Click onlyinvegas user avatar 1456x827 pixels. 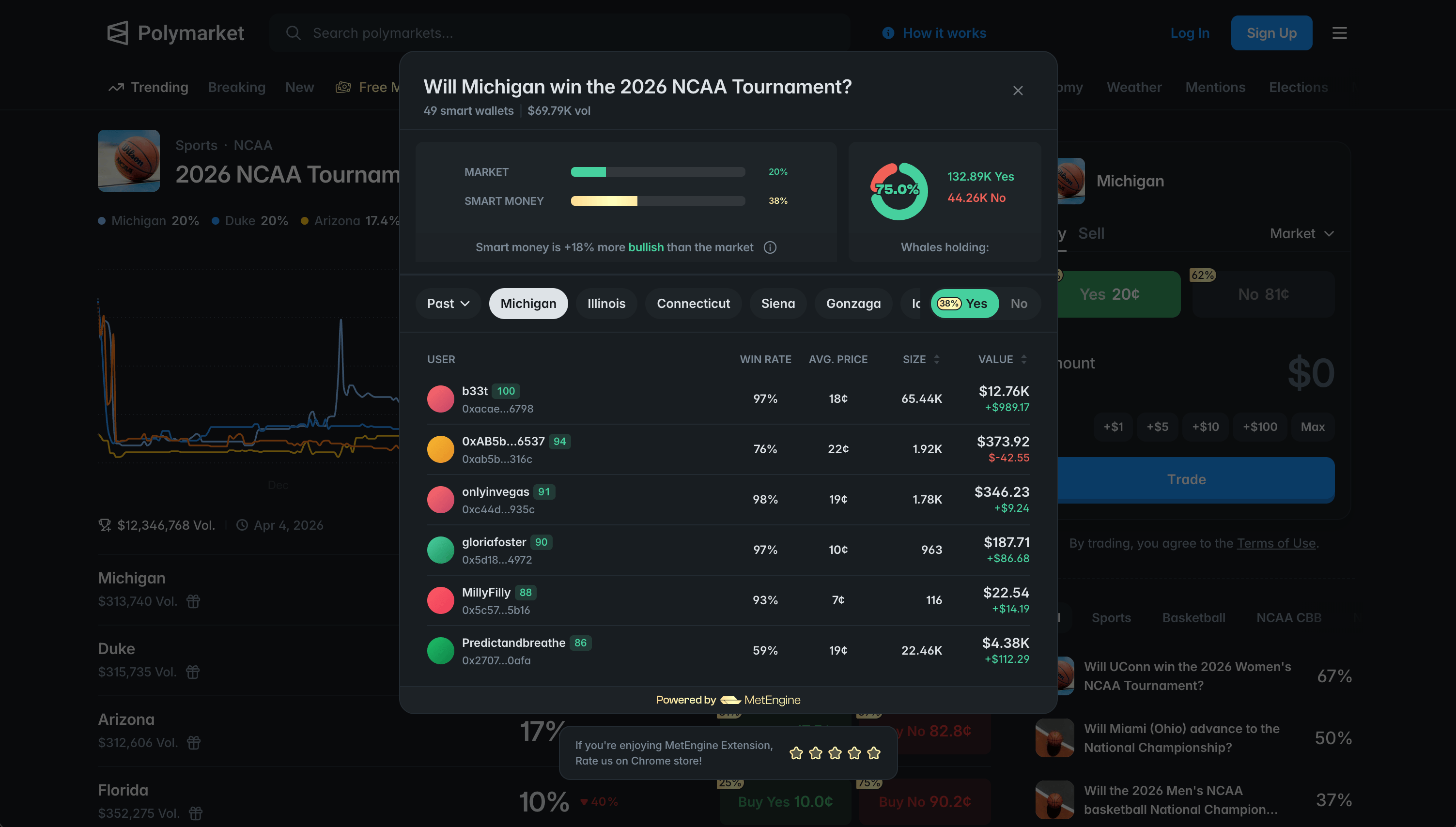pyautogui.click(x=440, y=500)
